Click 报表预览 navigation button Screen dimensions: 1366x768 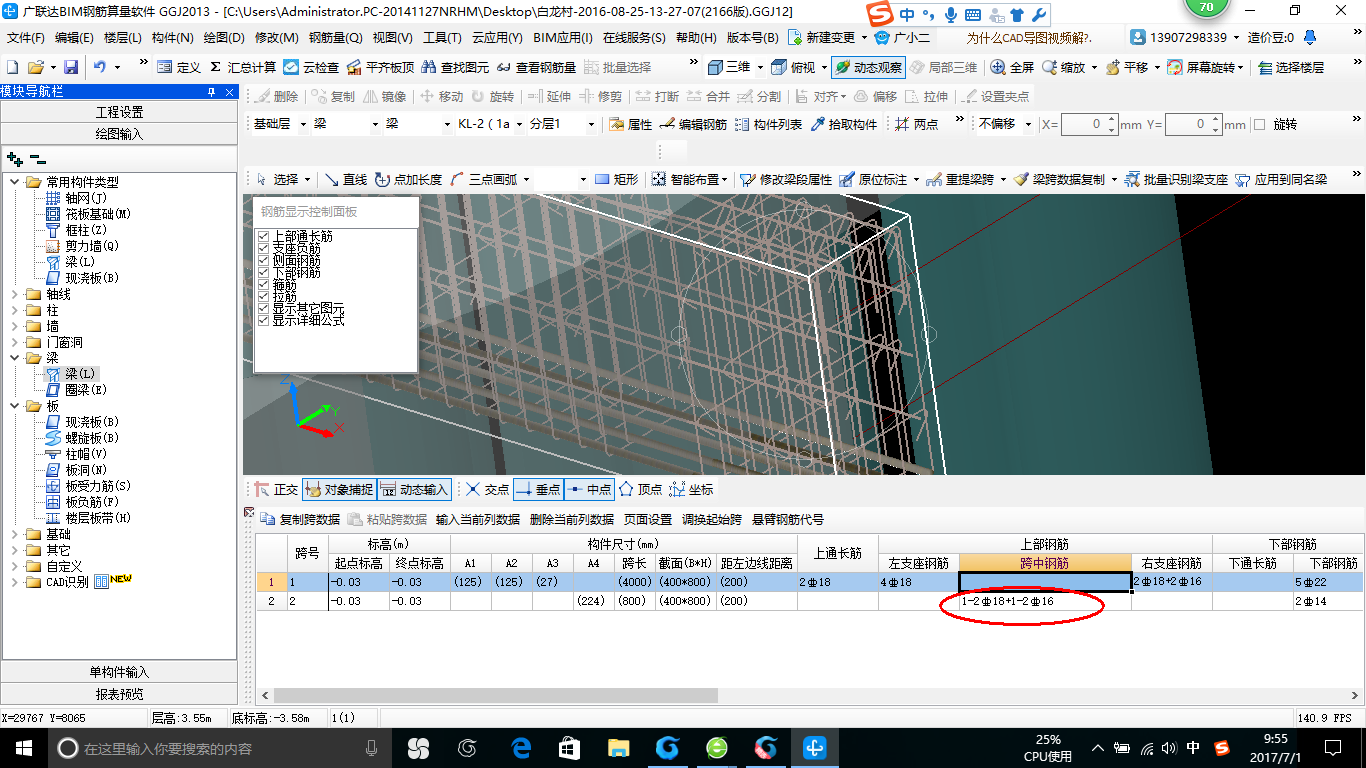[119, 694]
